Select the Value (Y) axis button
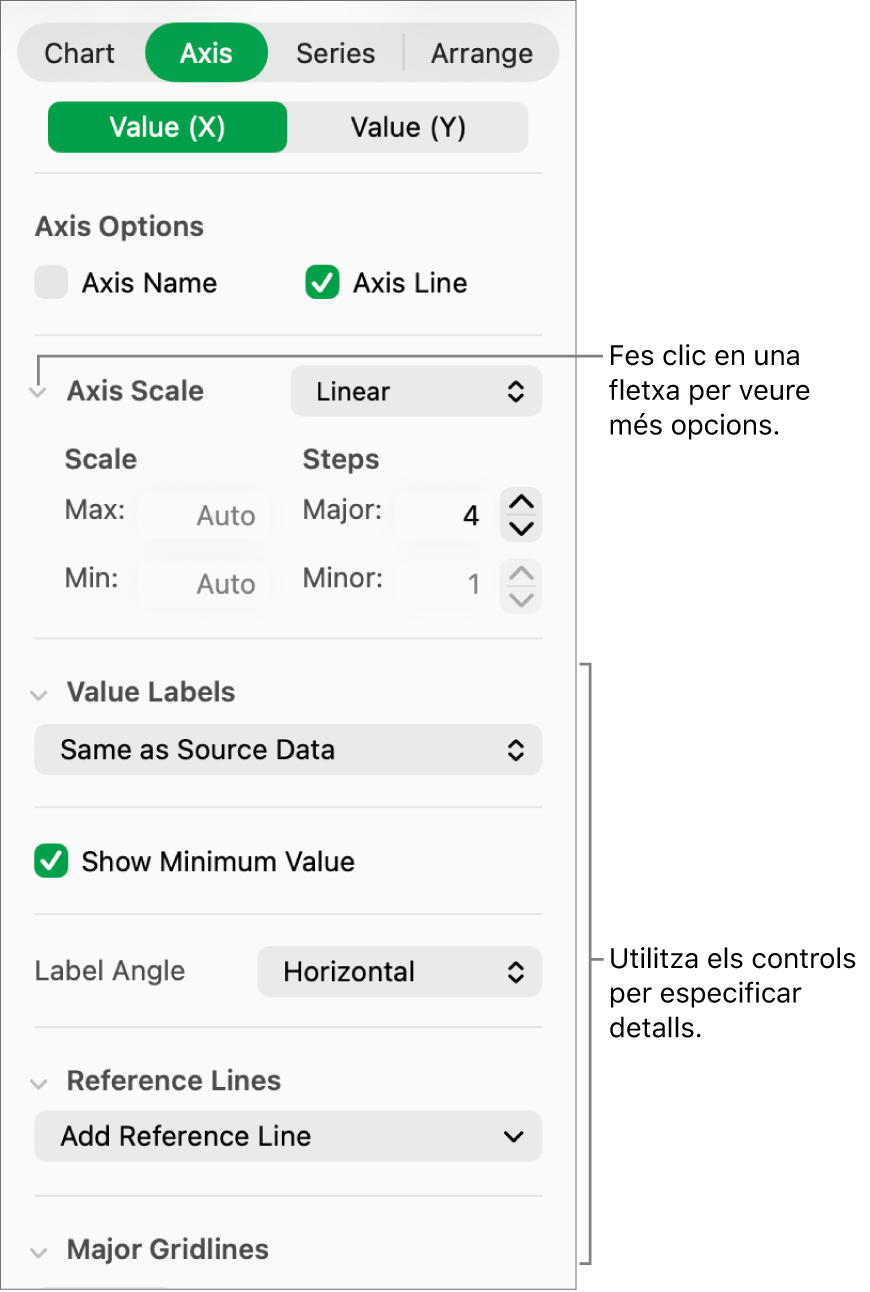Screen dimensions: 870x1292 (408, 128)
